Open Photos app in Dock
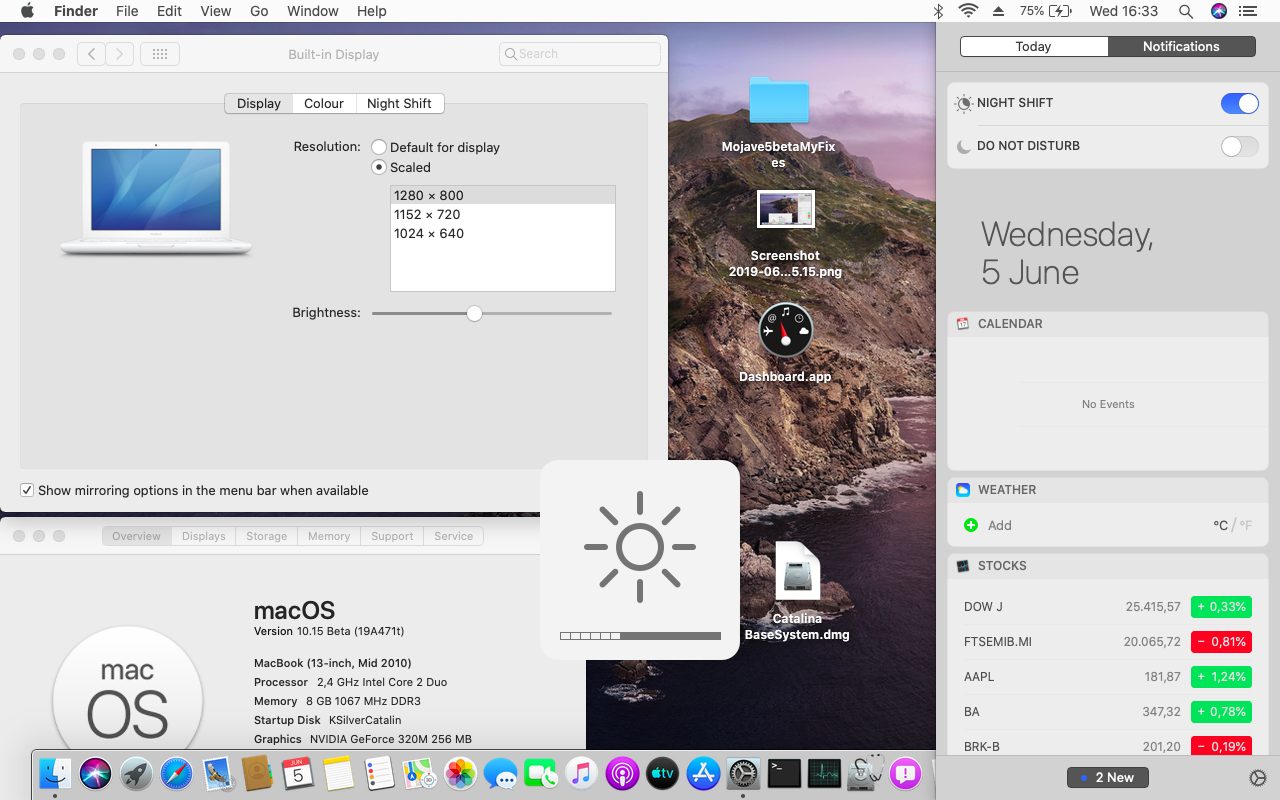 click(x=460, y=773)
